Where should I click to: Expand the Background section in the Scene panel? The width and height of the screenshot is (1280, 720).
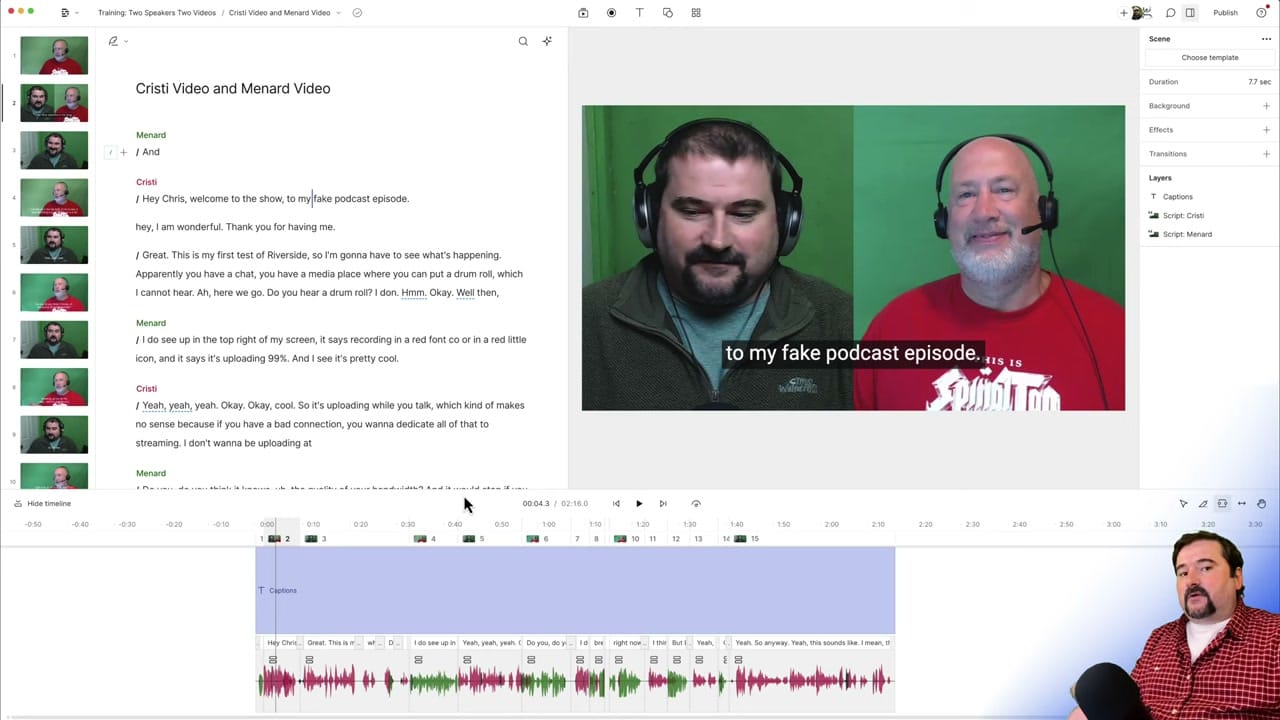point(1266,105)
